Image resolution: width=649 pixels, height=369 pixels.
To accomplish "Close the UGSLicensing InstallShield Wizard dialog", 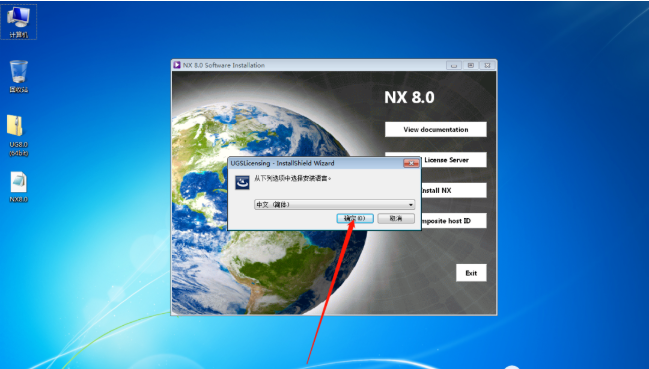I will pyautogui.click(x=411, y=163).
